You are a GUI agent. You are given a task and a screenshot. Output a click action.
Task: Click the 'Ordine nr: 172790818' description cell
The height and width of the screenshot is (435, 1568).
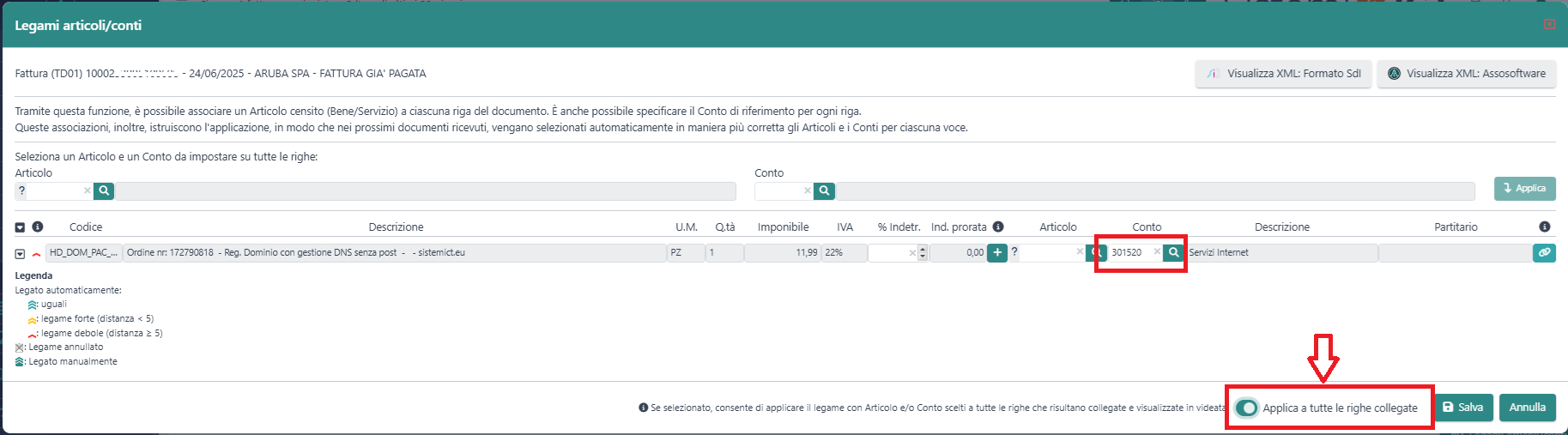click(x=395, y=252)
